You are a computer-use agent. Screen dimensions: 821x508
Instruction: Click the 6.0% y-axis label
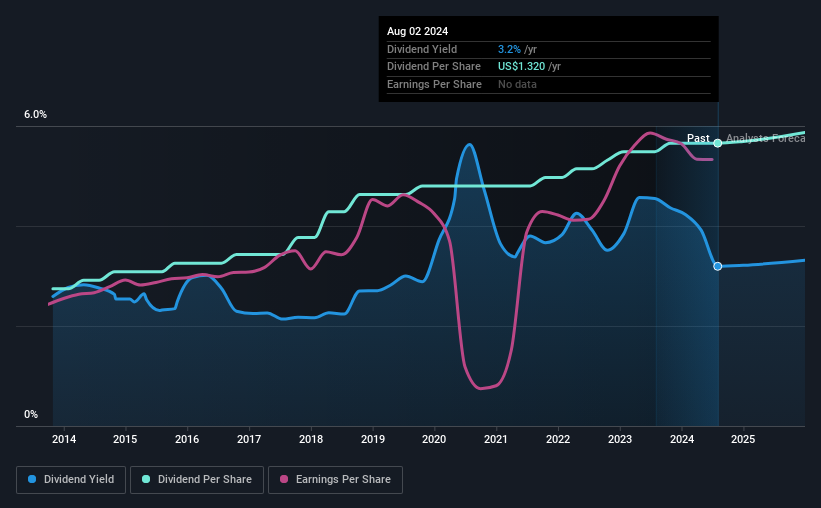[x=36, y=115]
